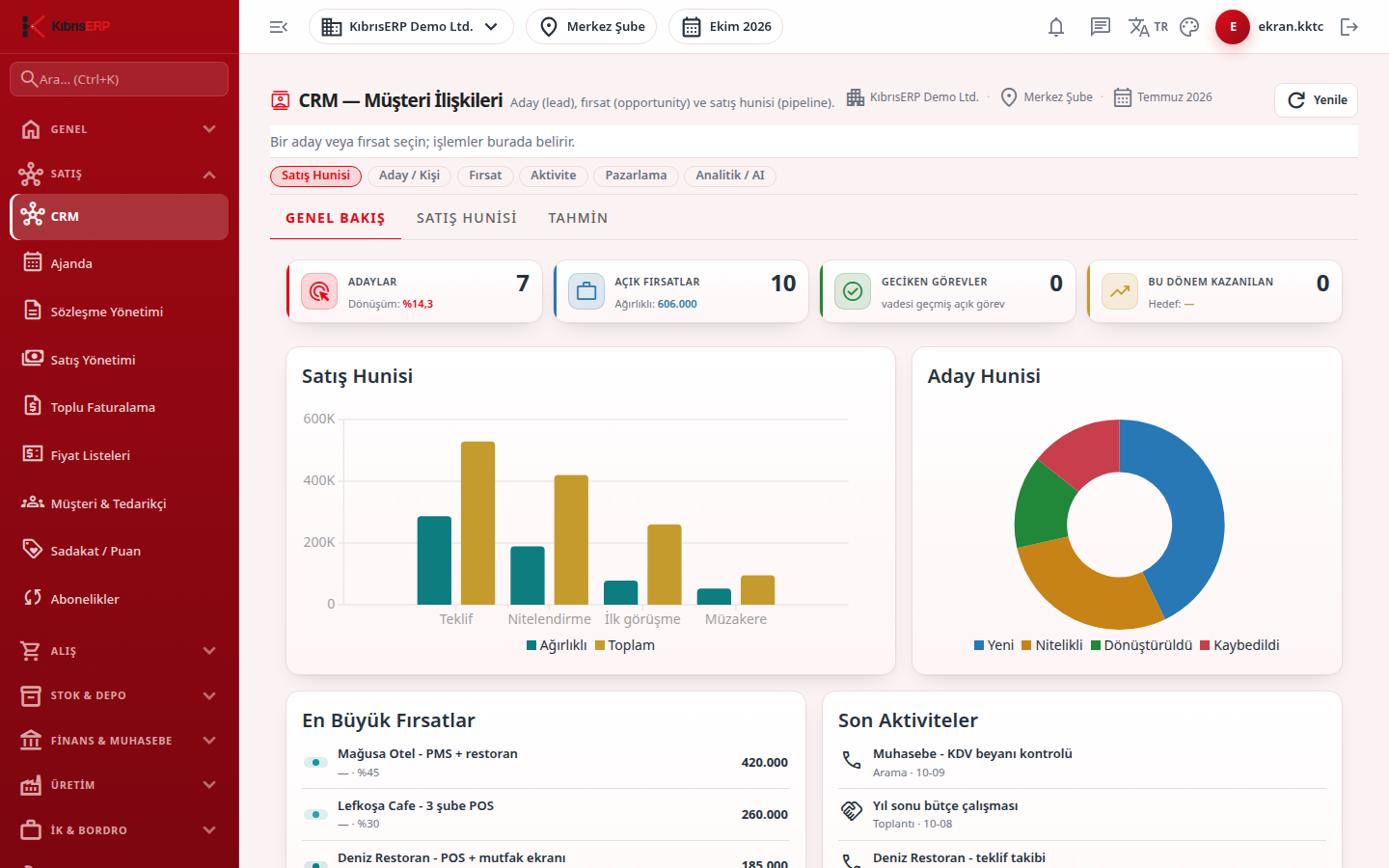Click the Yenile refresh button
The width and height of the screenshot is (1389, 868).
[x=1317, y=100]
